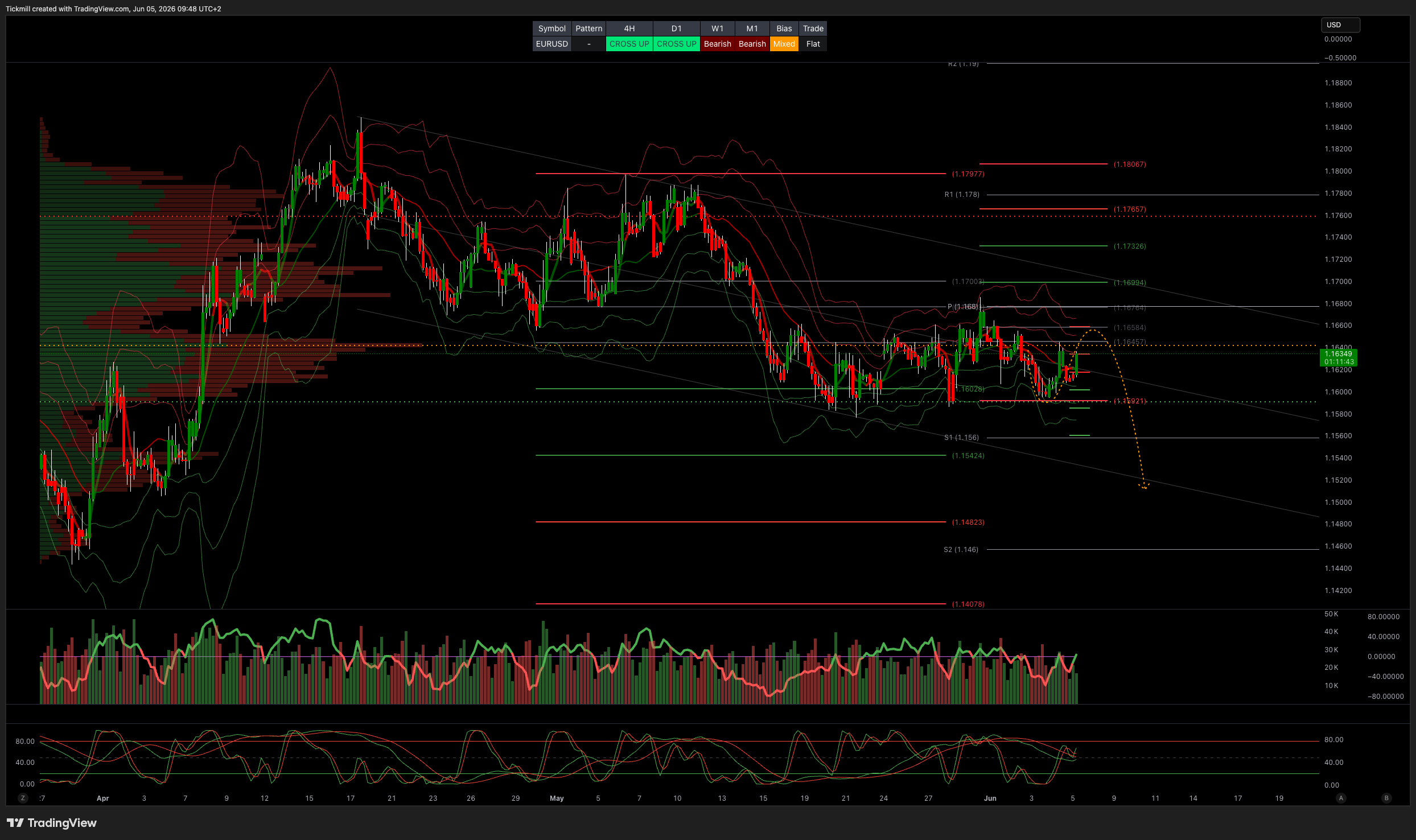Click the Pattern column header
The height and width of the screenshot is (840, 1416).
(x=588, y=28)
